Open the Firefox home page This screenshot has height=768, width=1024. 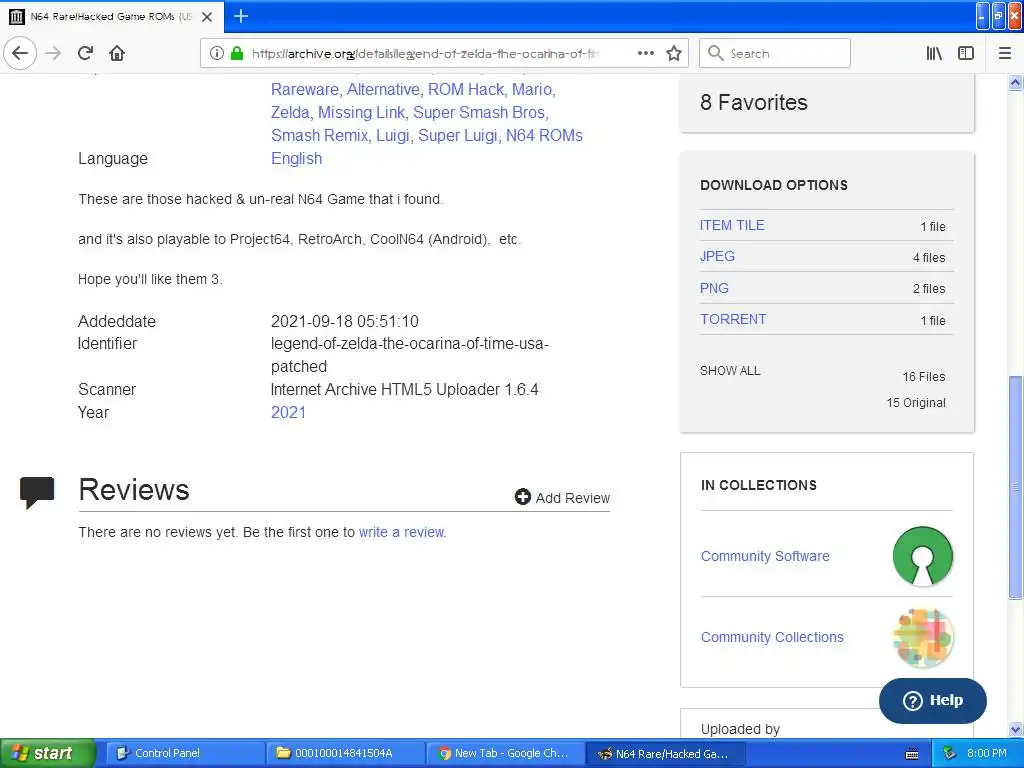[117, 53]
